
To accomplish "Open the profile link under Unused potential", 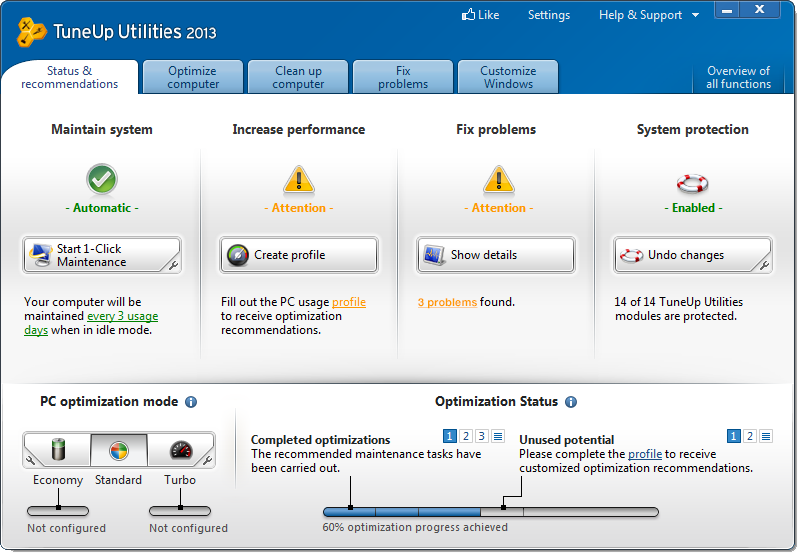I will coord(645,454).
